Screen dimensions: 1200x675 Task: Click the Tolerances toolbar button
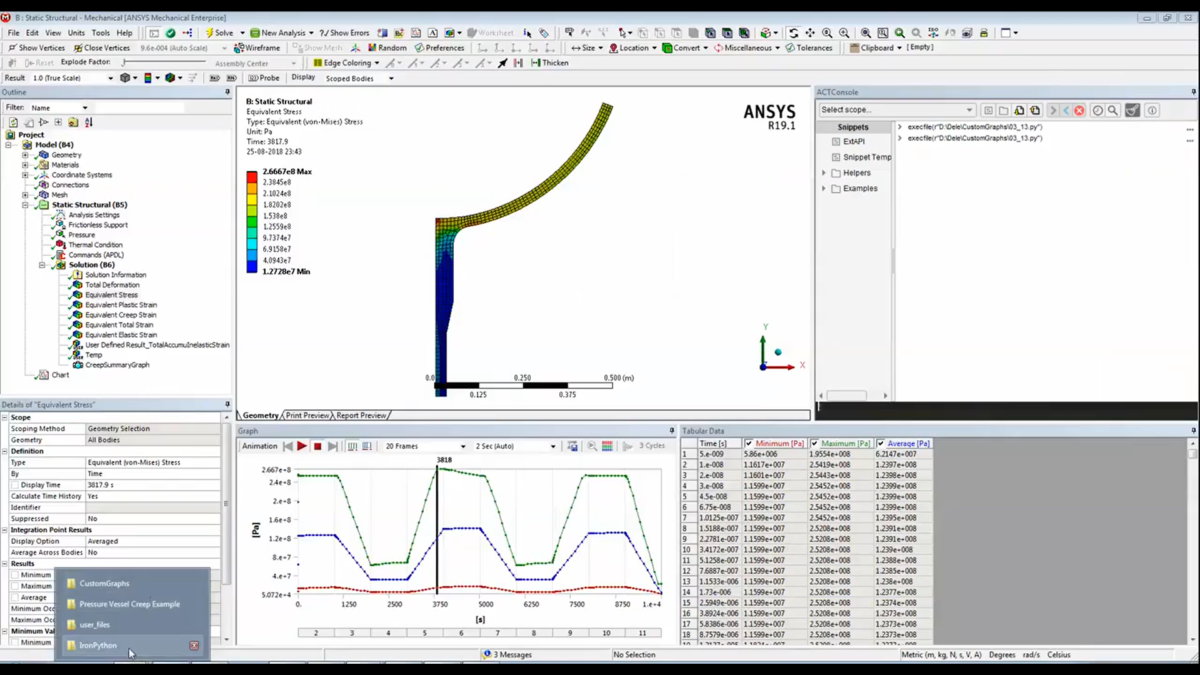tap(809, 48)
